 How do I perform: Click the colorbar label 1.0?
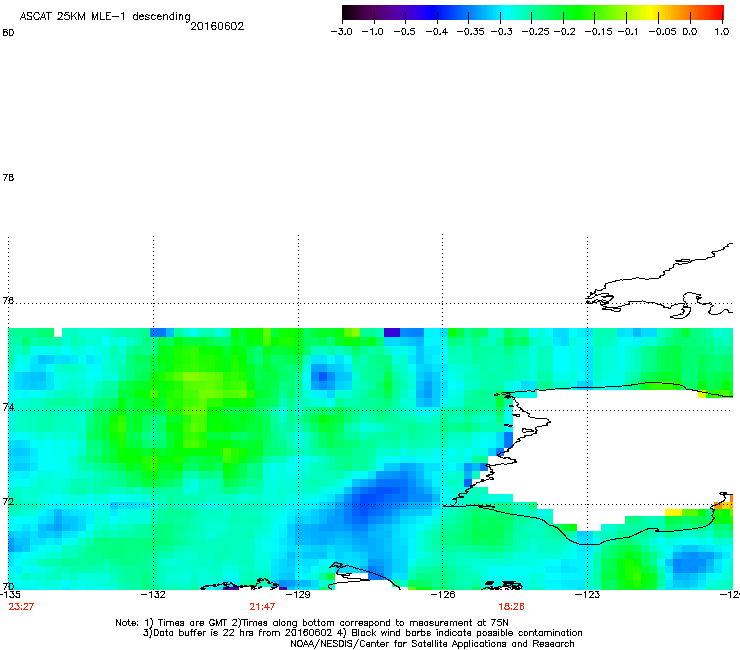pos(722,32)
